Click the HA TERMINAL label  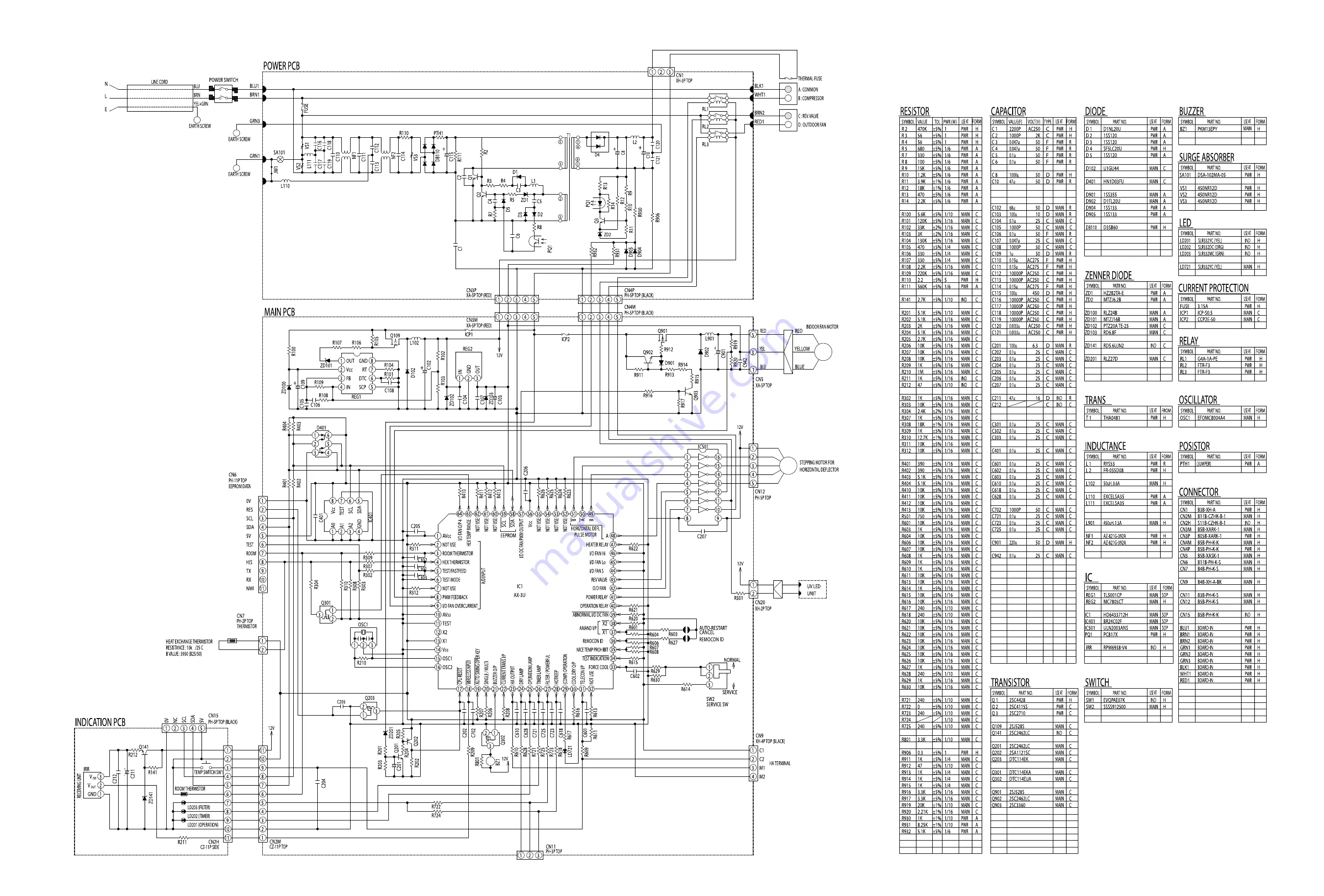[x=779, y=764]
